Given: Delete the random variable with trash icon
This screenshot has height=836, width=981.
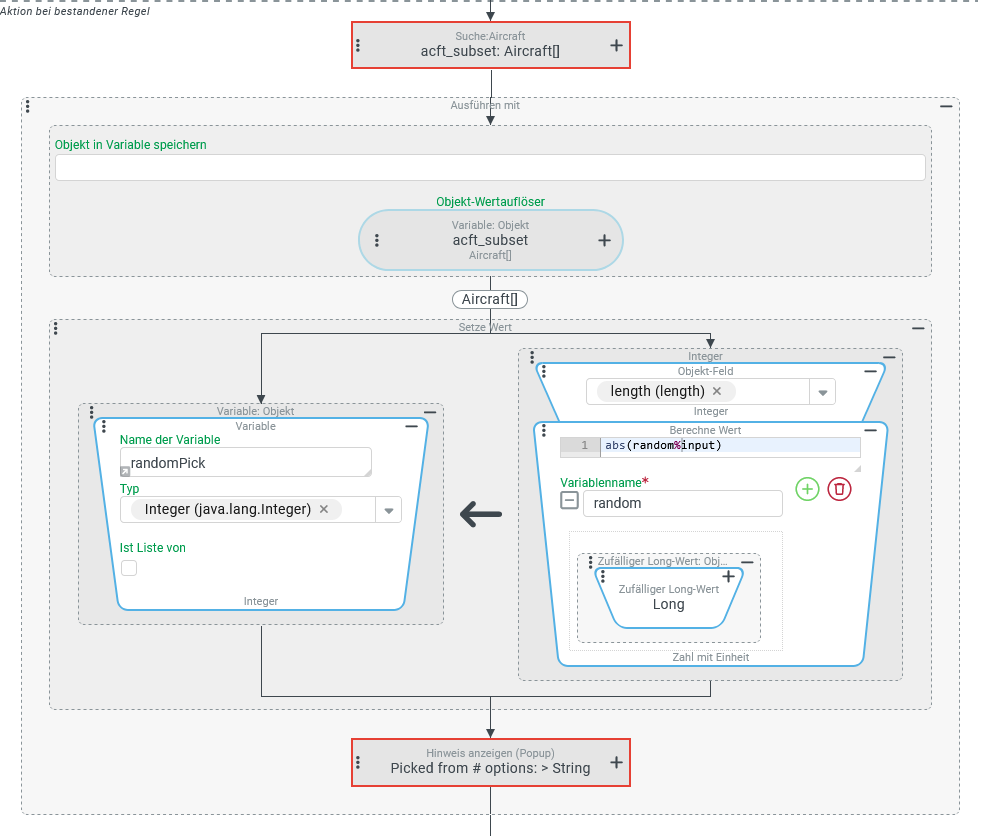Looking at the screenshot, I should click(840, 489).
